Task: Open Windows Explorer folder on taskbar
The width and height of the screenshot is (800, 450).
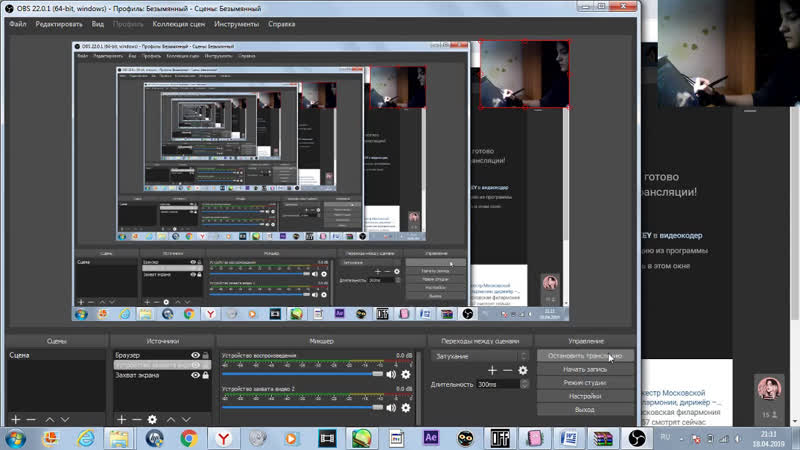Action: click(119, 438)
